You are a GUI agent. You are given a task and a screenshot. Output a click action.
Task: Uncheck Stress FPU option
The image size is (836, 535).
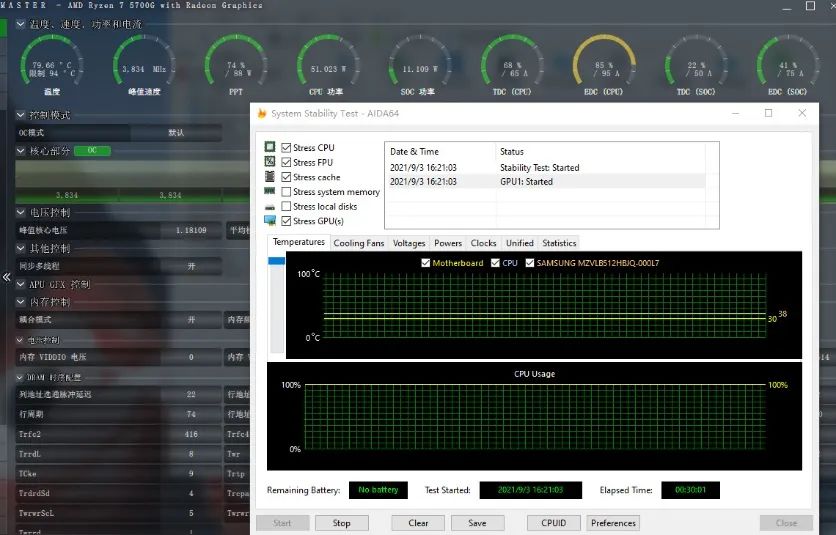click(286, 162)
